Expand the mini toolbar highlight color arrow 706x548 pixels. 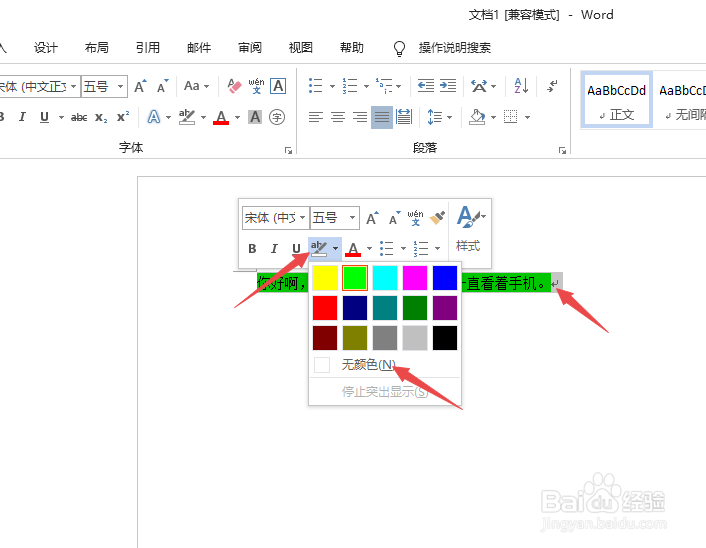pos(335,249)
